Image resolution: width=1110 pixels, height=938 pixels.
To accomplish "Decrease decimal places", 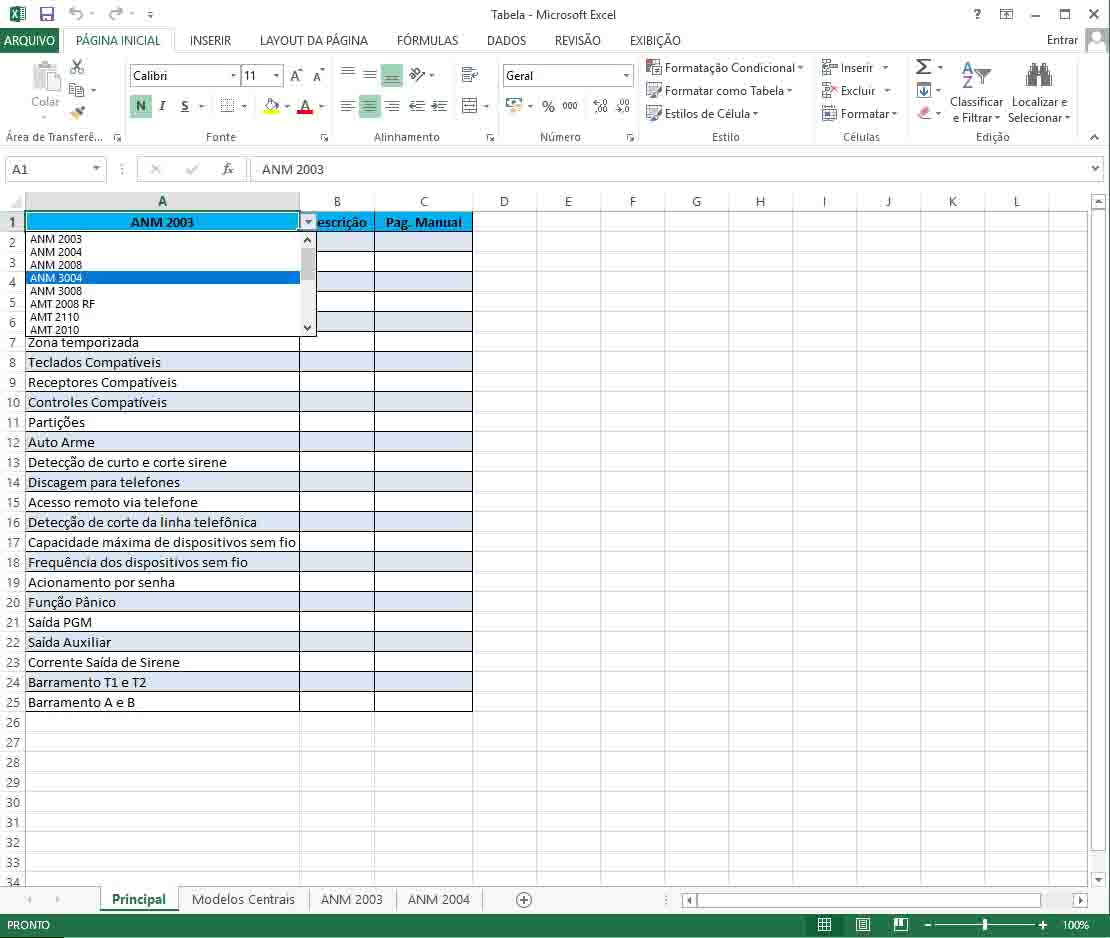I will pyautogui.click(x=623, y=106).
